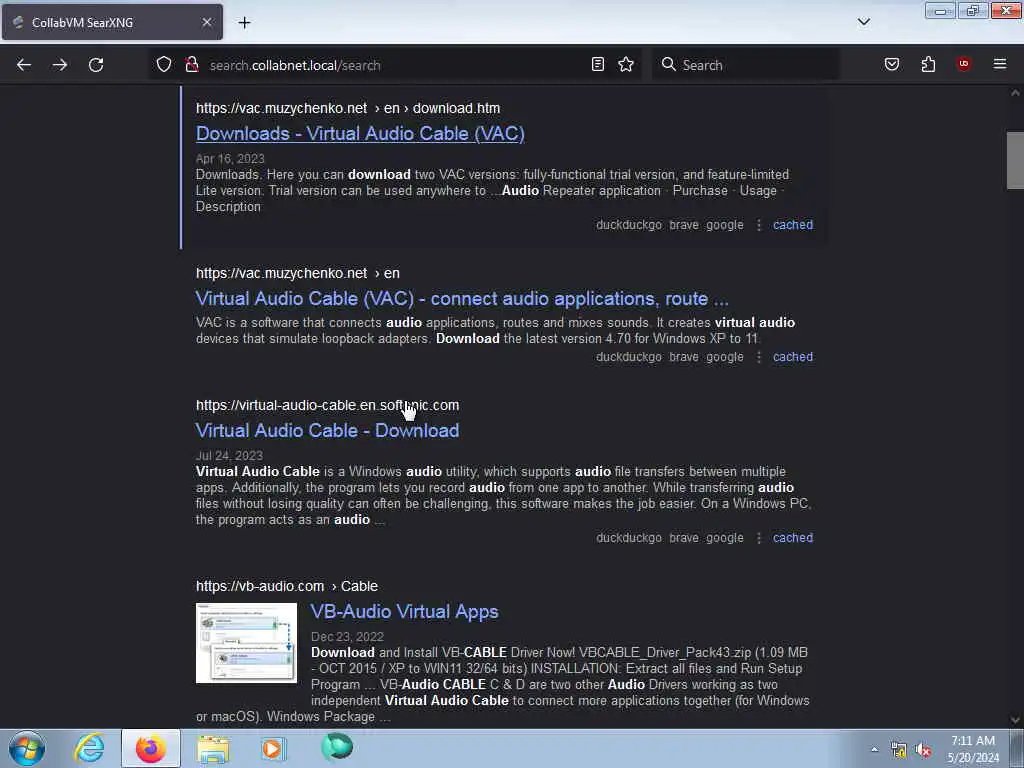
Task: Open the green round app in taskbar
Action: pos(337,747)
